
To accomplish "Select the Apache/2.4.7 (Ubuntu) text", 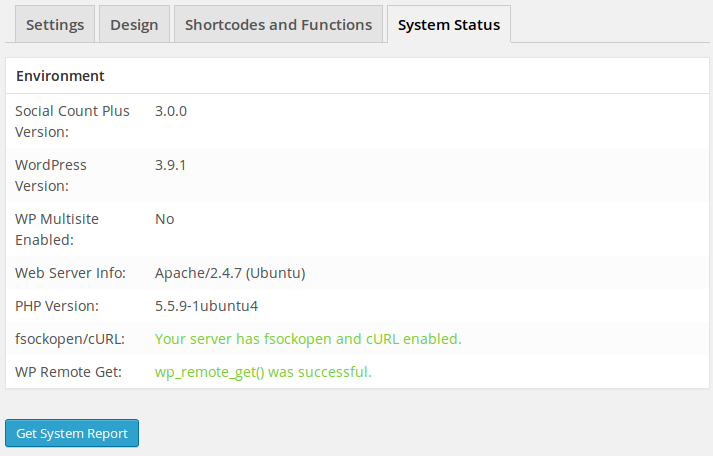I will point(230,273).
